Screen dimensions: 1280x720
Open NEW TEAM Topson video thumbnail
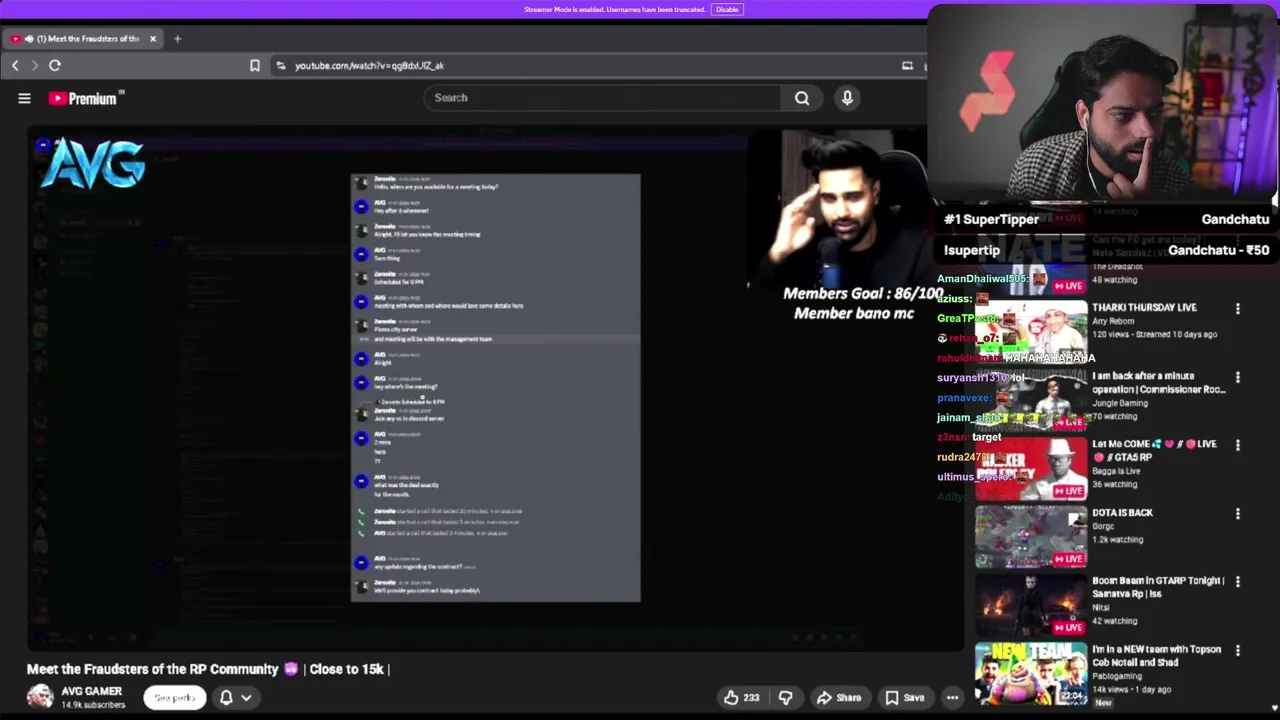1031,672
